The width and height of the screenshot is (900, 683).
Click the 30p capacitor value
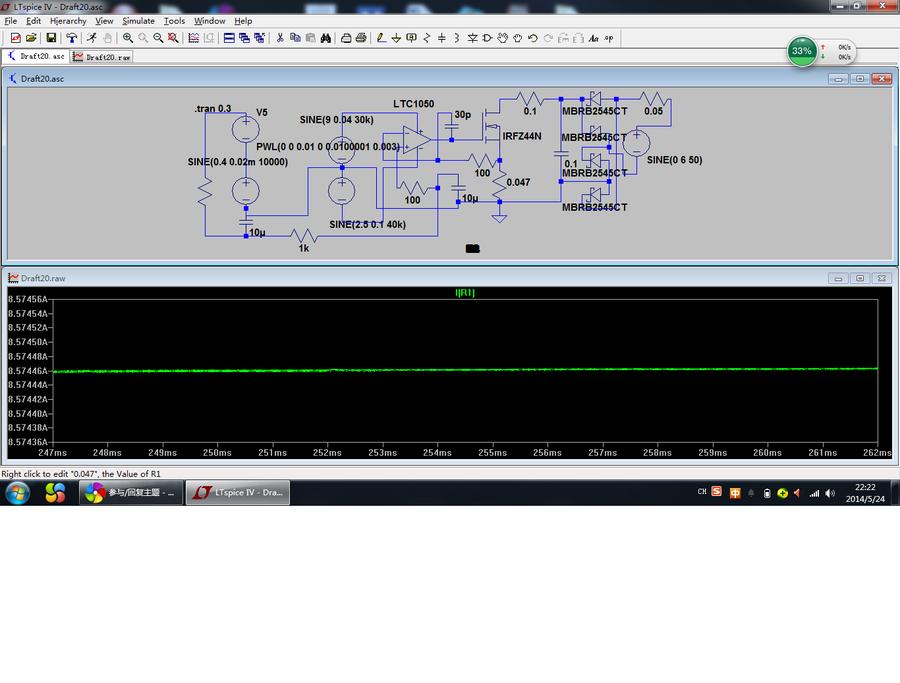click(x=463, y=115)
